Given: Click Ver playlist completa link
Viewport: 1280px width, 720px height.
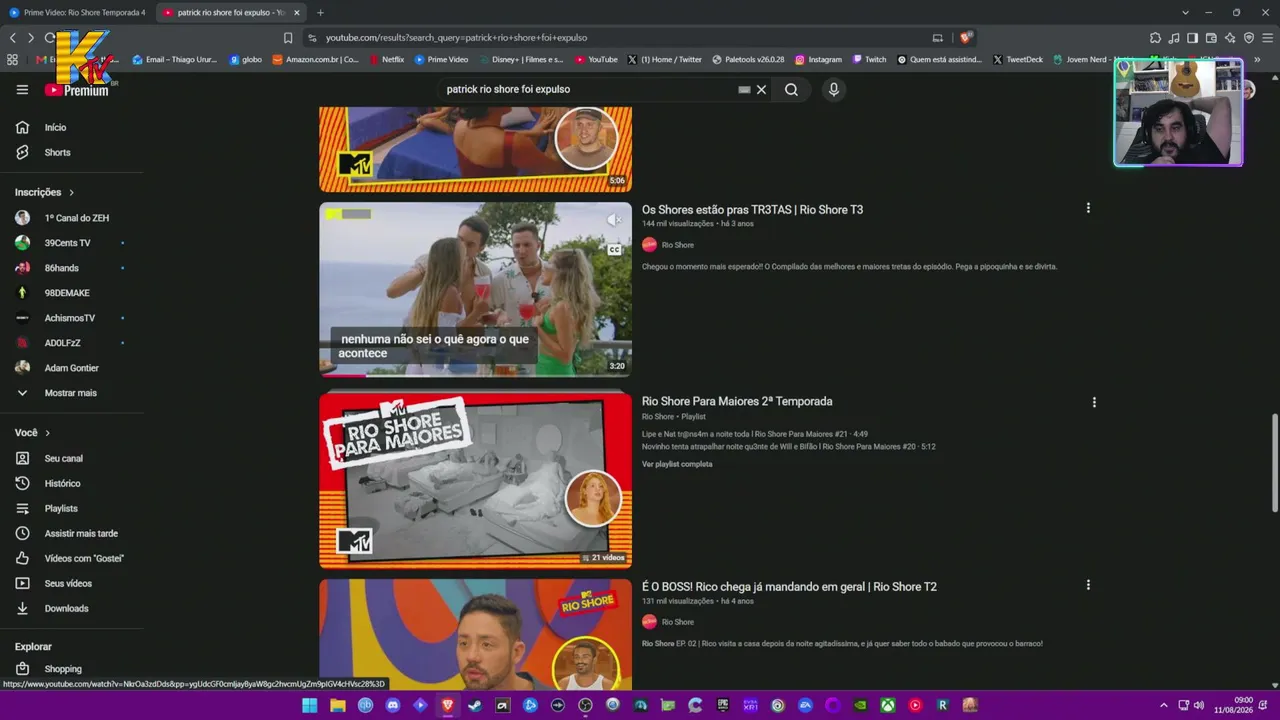Looking at the screenshot, I should pos(677,464).
